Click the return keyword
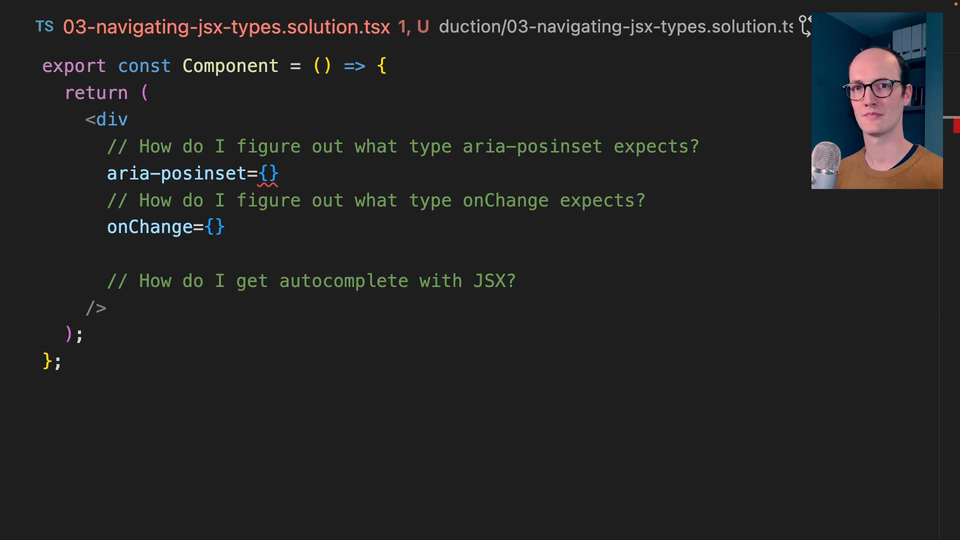 click(x=96, y=93)
